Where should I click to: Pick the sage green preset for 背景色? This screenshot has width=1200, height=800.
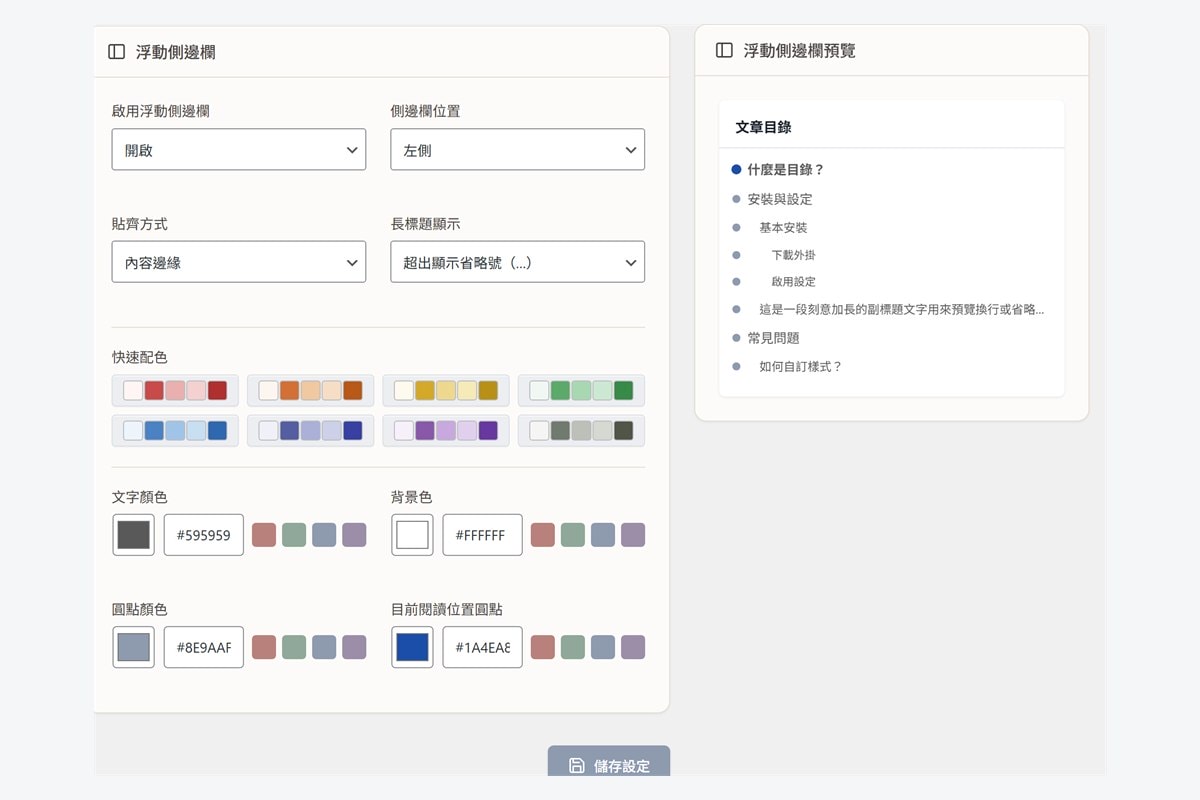(x=573, y=535)
